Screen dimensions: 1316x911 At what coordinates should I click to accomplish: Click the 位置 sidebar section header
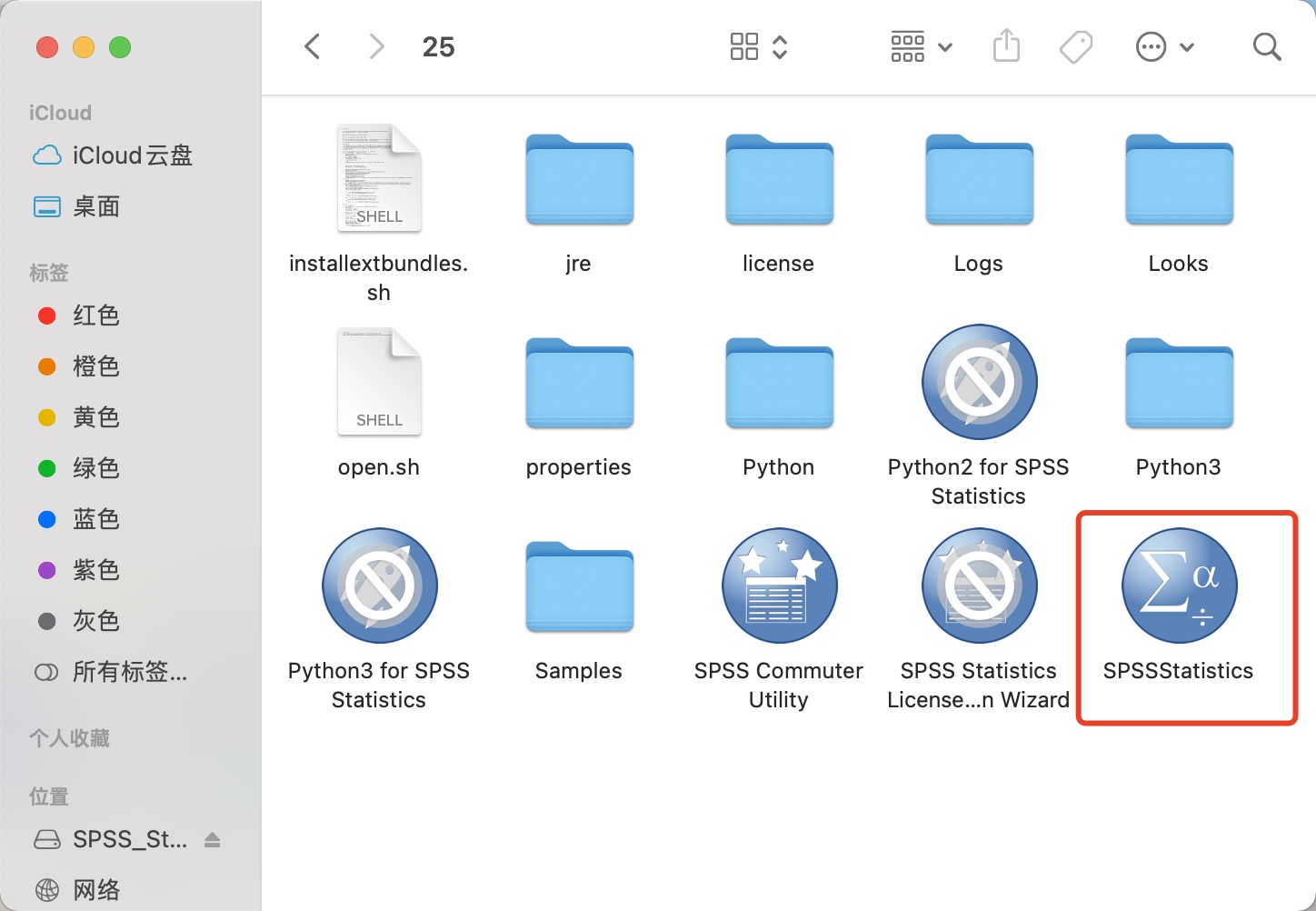49,796
